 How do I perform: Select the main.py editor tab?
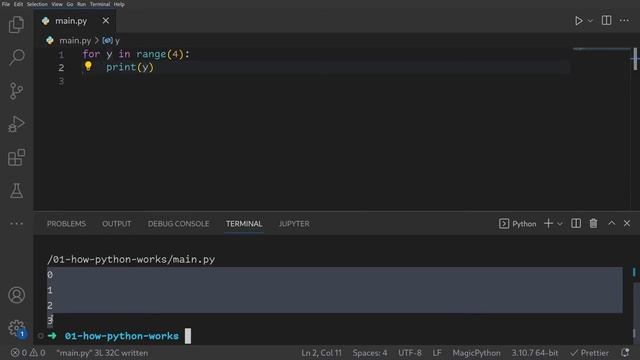pyautogui.click(x=75, y=21)
